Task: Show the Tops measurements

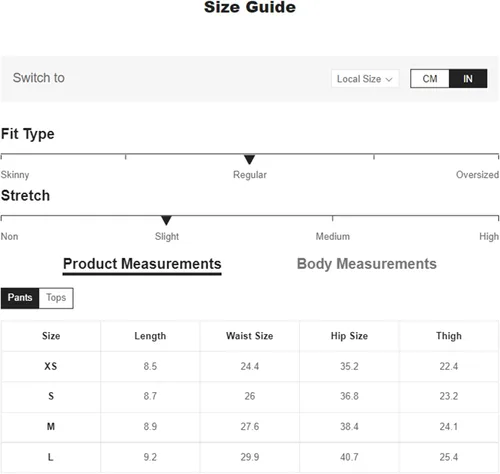Action: tap(56, 298)
